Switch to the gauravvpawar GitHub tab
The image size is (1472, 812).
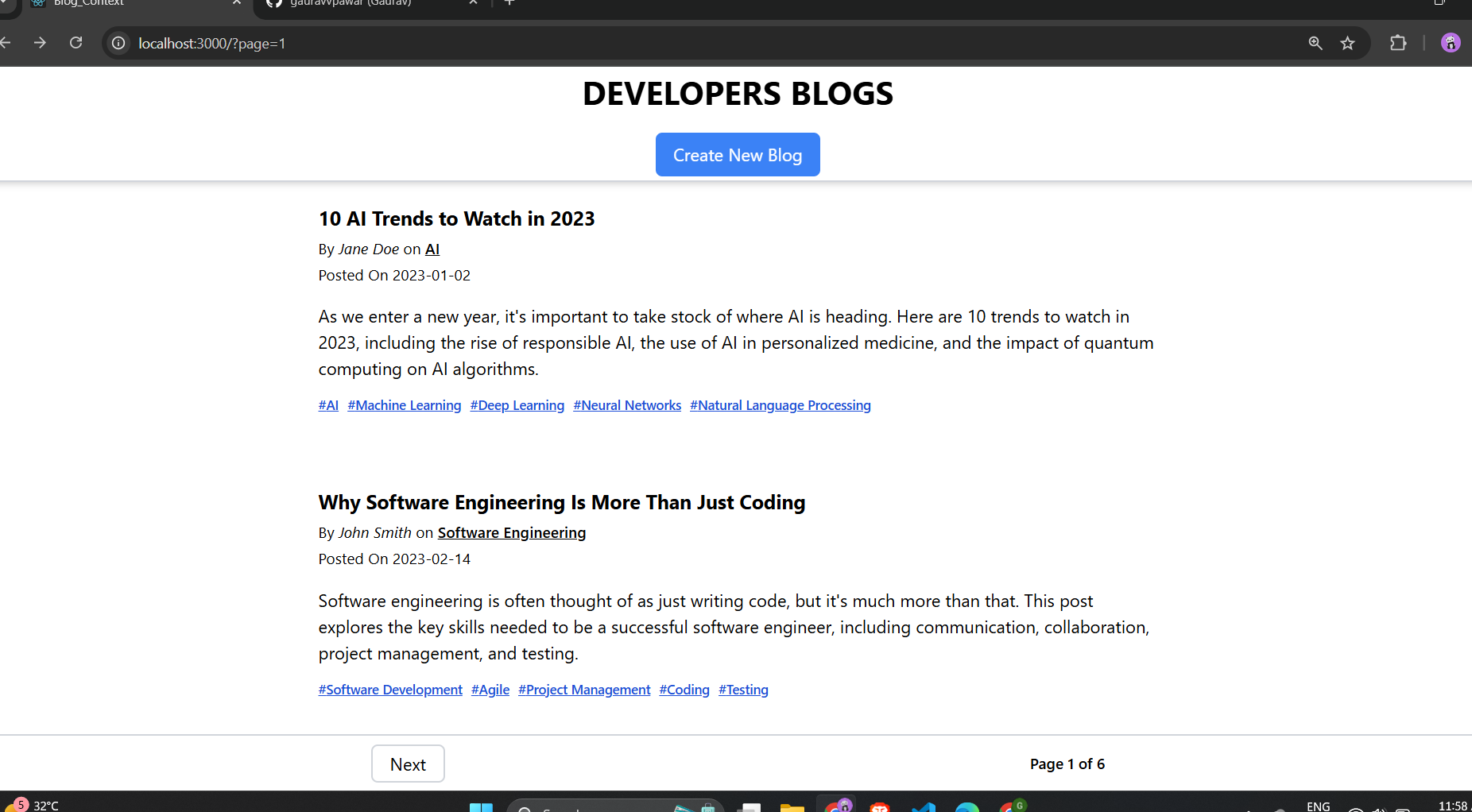tap(358, 3)
